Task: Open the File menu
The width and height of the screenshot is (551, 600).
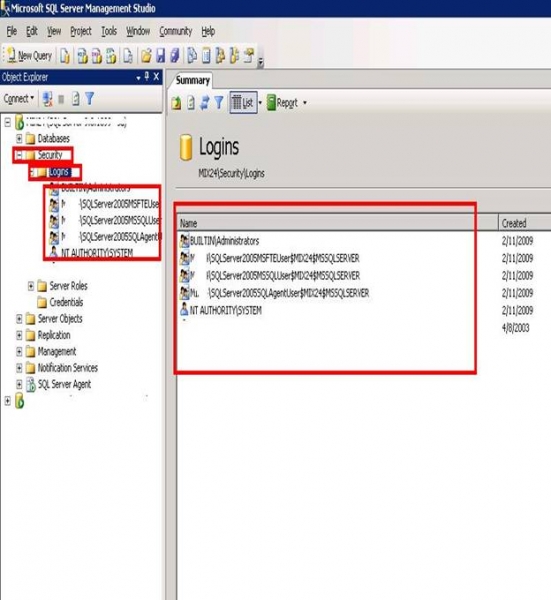Action: [x=11, y=31]
